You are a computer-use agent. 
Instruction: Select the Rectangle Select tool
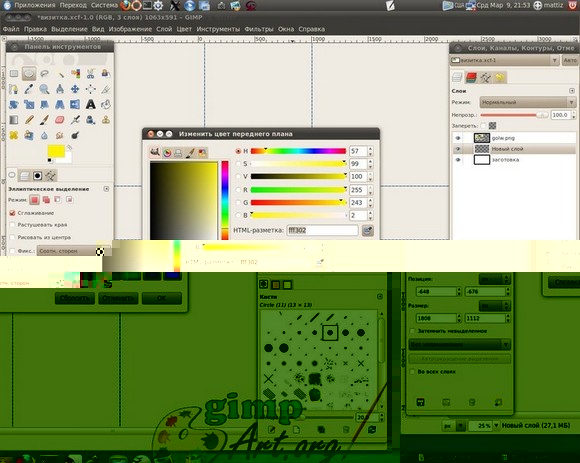14,74
